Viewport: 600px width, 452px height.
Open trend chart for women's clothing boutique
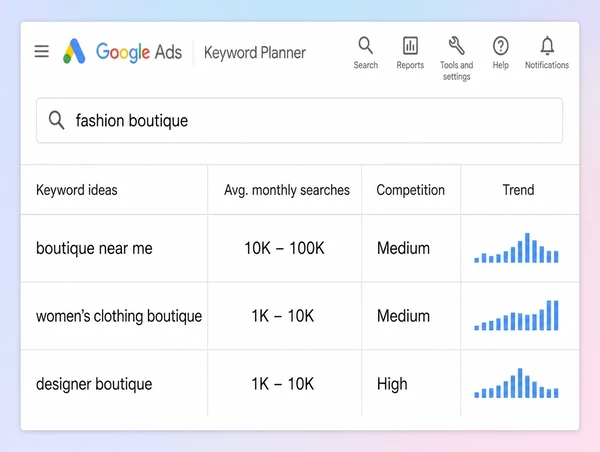[516, 315]
